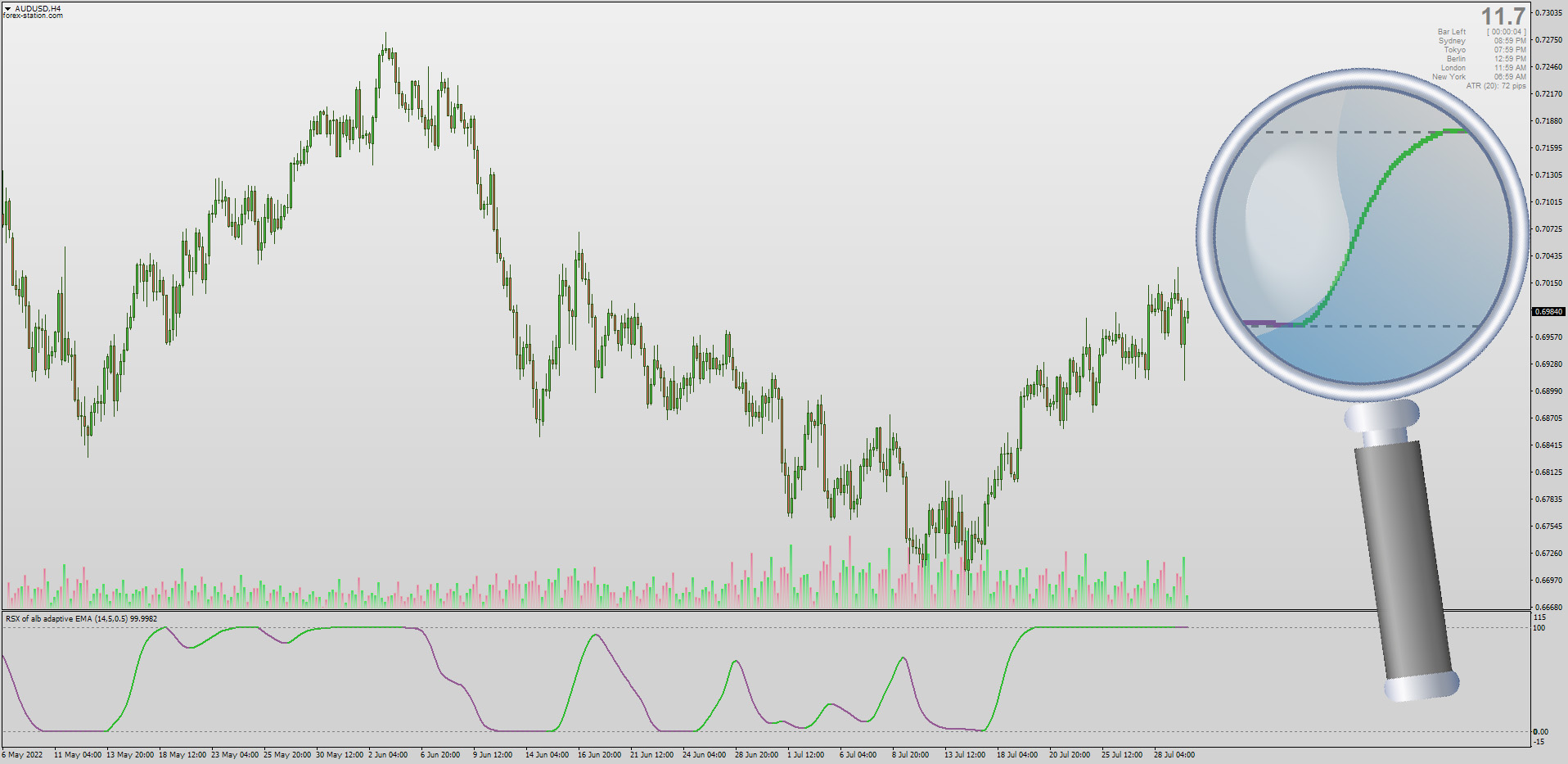The height and width of the screenshot is (764, 1568).
Task: Click the 0.67545 price axis label
Action: click(1549, 527)
